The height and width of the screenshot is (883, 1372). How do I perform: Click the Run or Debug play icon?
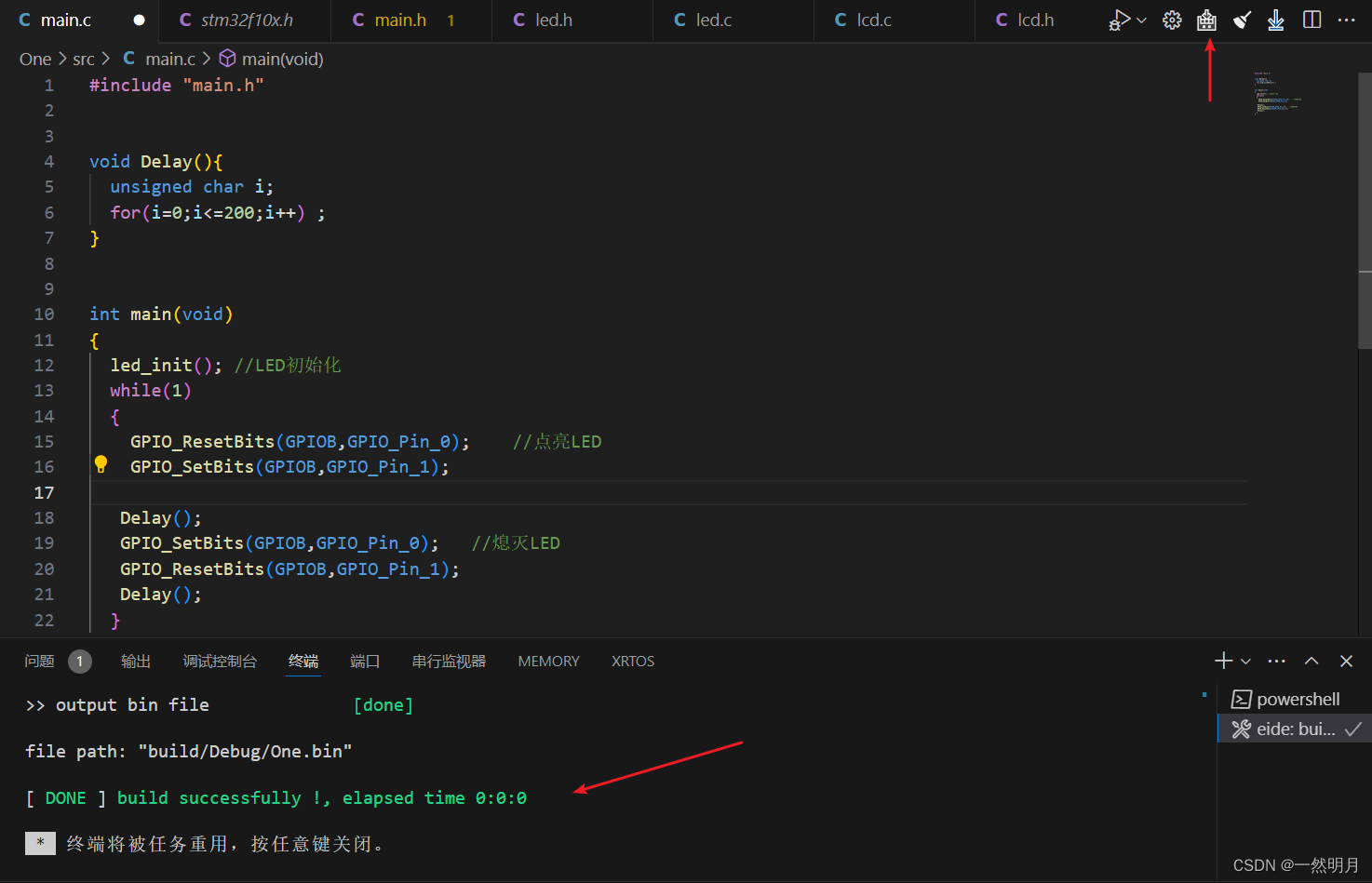pos(1119,20)
